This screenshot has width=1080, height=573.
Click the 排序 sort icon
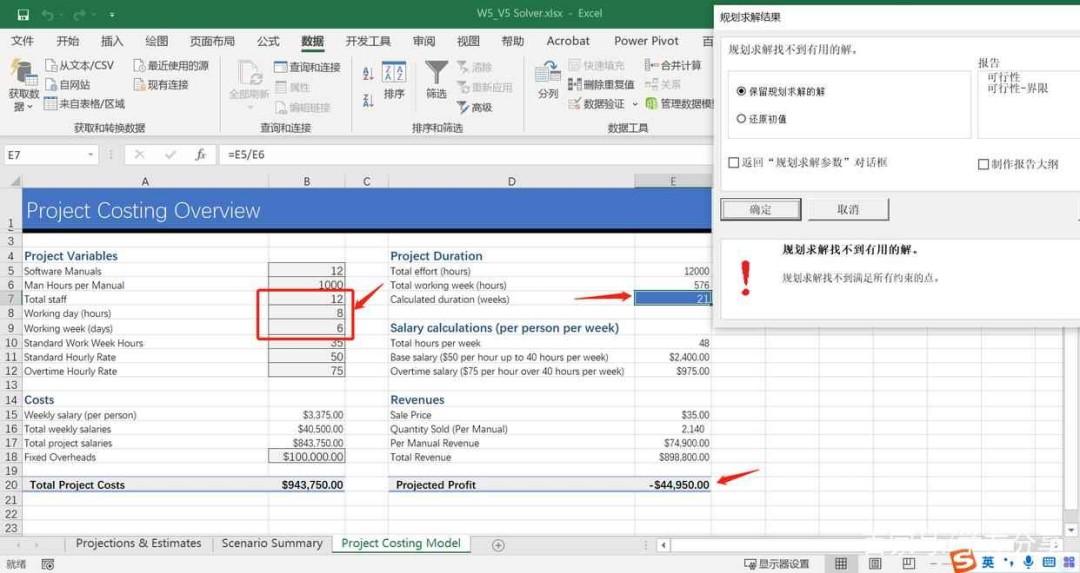394,72
